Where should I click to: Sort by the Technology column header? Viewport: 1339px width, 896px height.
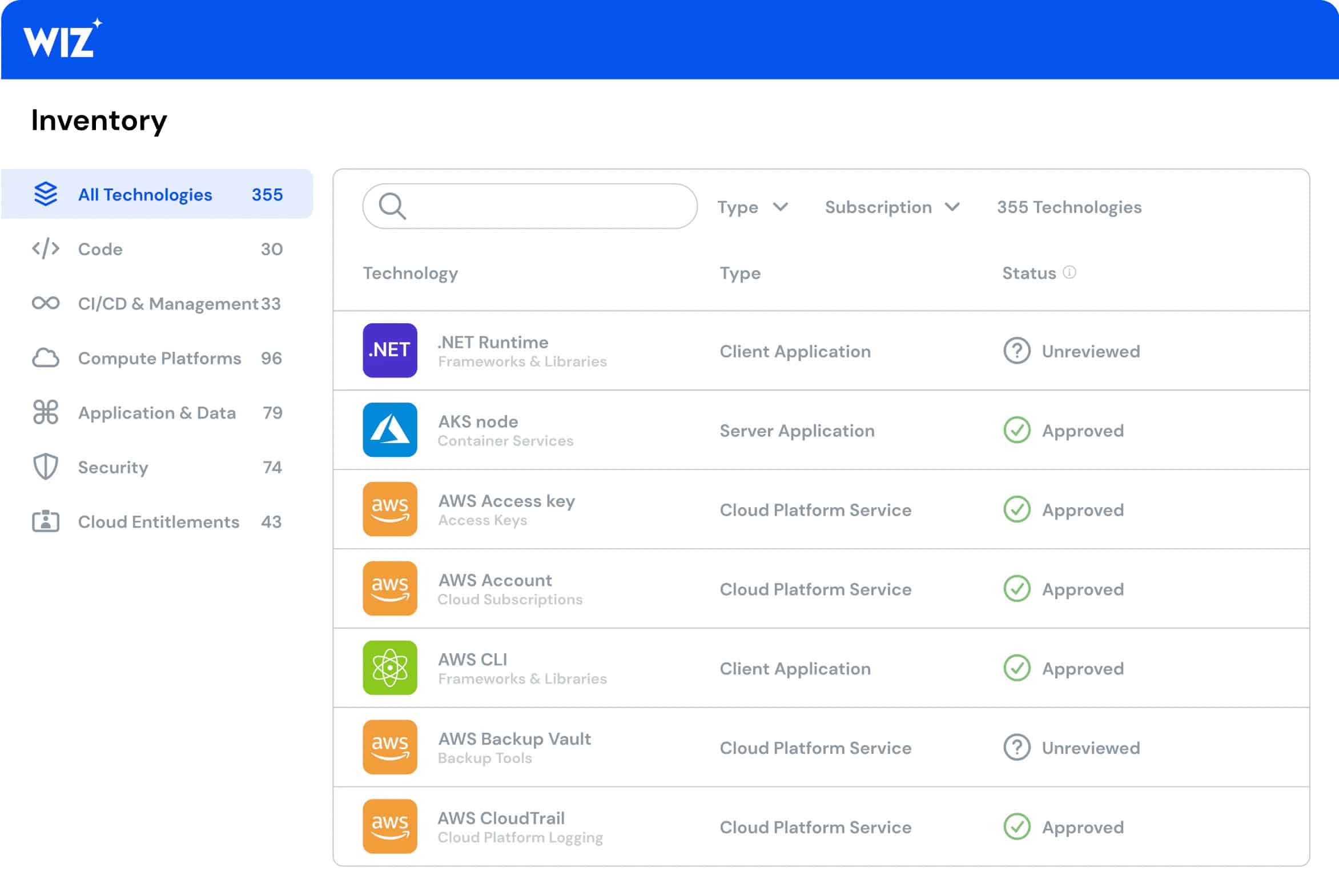click(x=410, y=274)
